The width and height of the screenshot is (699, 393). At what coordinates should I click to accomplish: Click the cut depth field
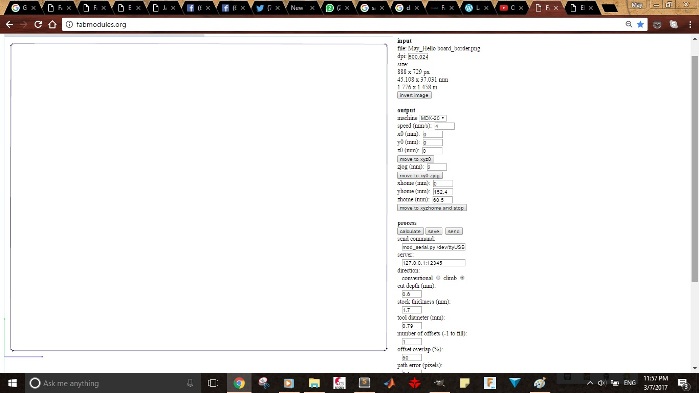click(411, 294)
